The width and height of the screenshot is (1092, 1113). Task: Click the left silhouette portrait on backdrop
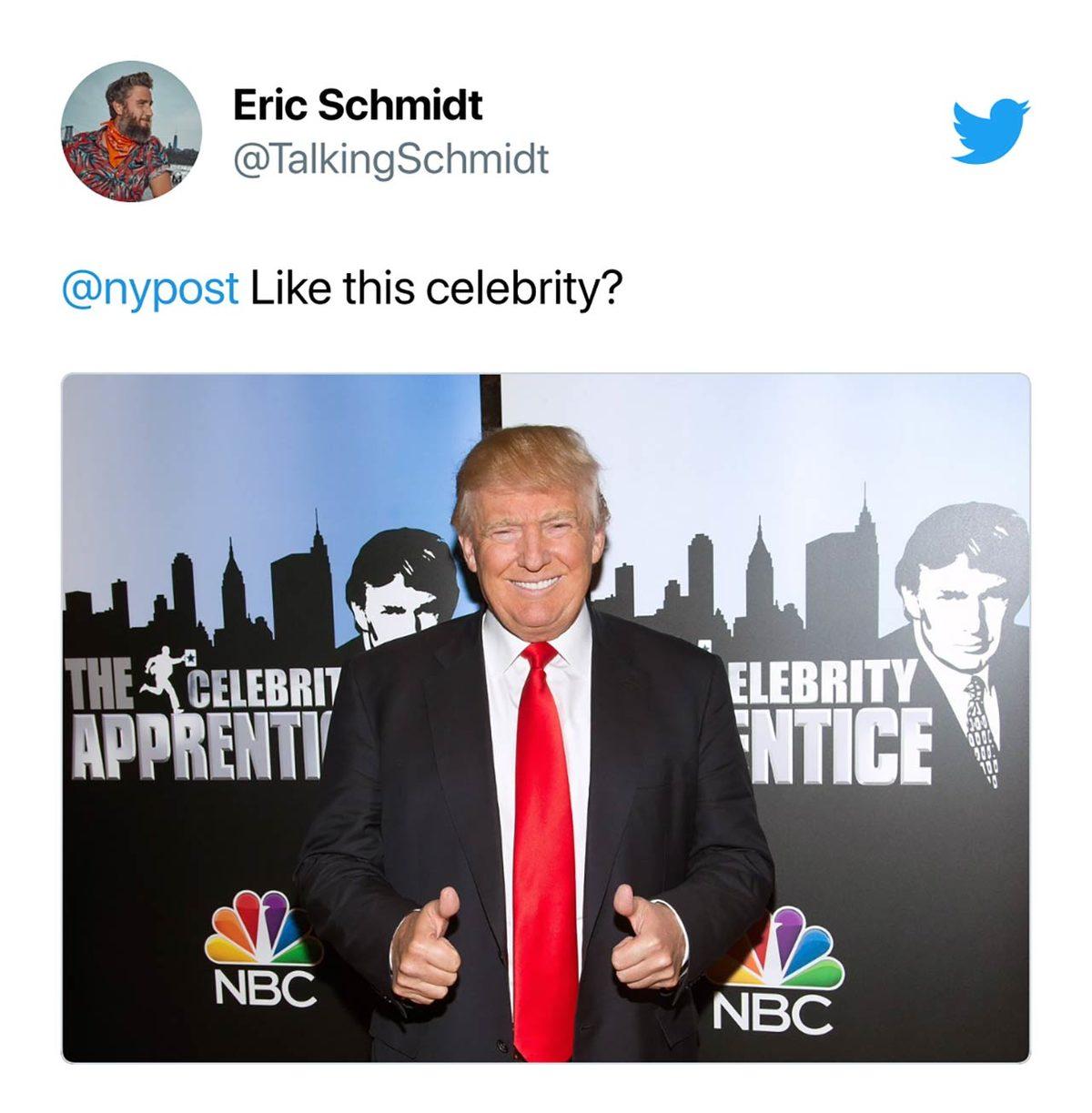400,587
